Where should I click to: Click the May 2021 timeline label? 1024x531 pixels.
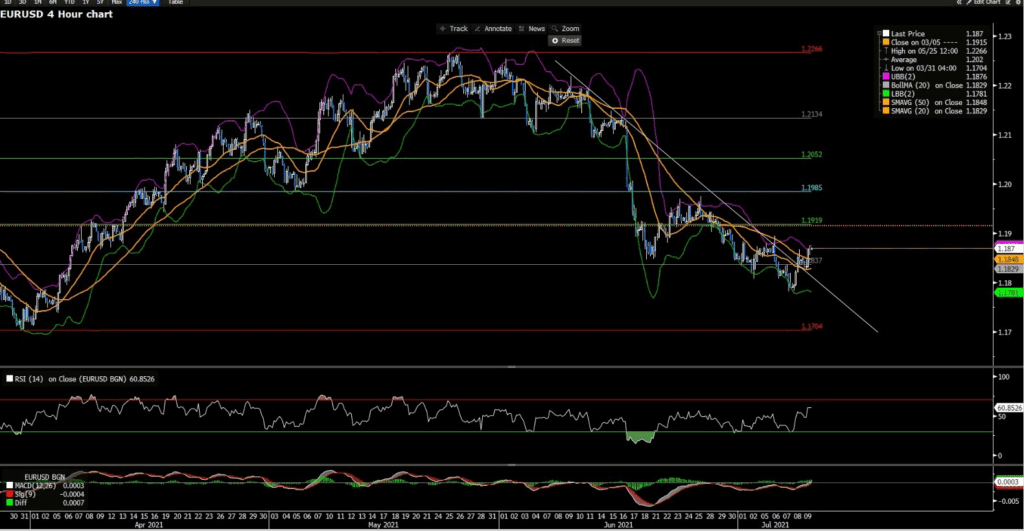pos(383,524)
